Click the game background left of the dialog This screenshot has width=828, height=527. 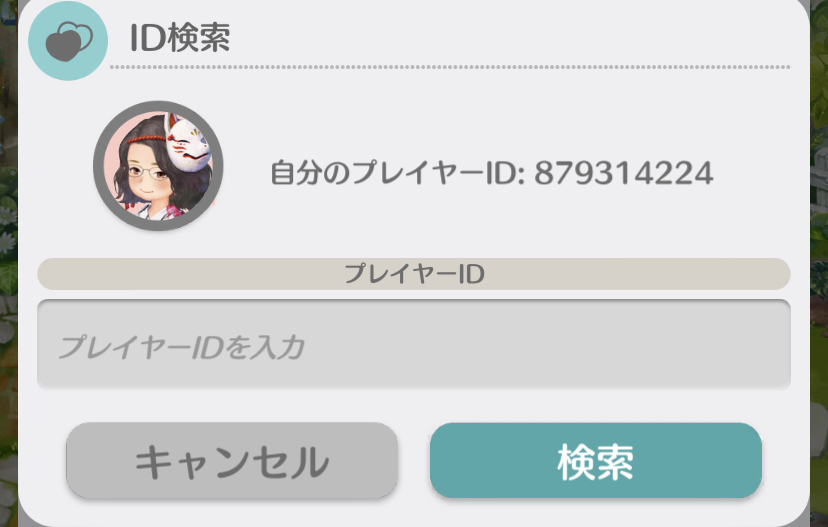8,264
